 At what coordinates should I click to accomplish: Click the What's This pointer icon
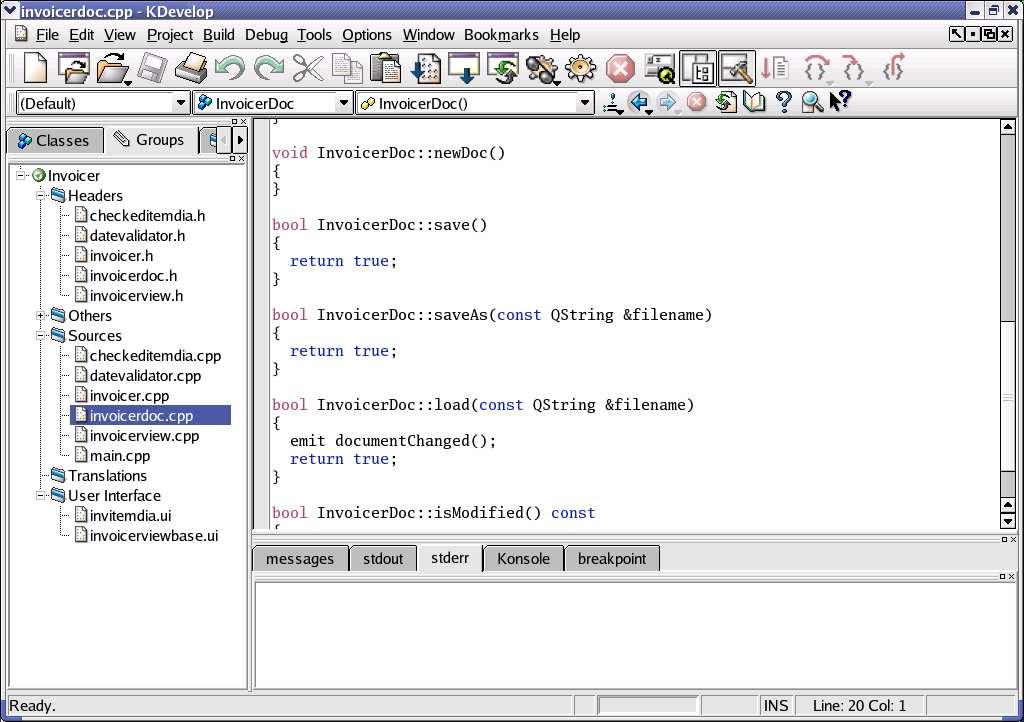point(839,101)
